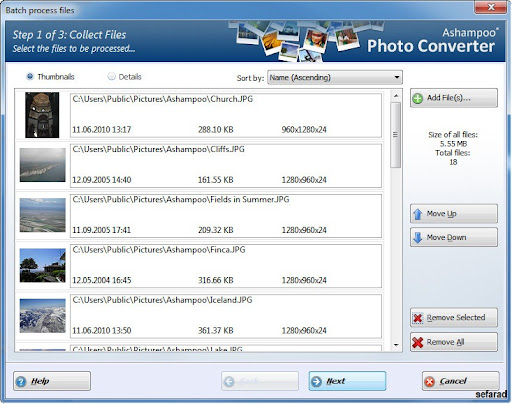This screenshot has width=512, height=404.
Task: Open the Sort by dropdown
Action: pos(335,78)
